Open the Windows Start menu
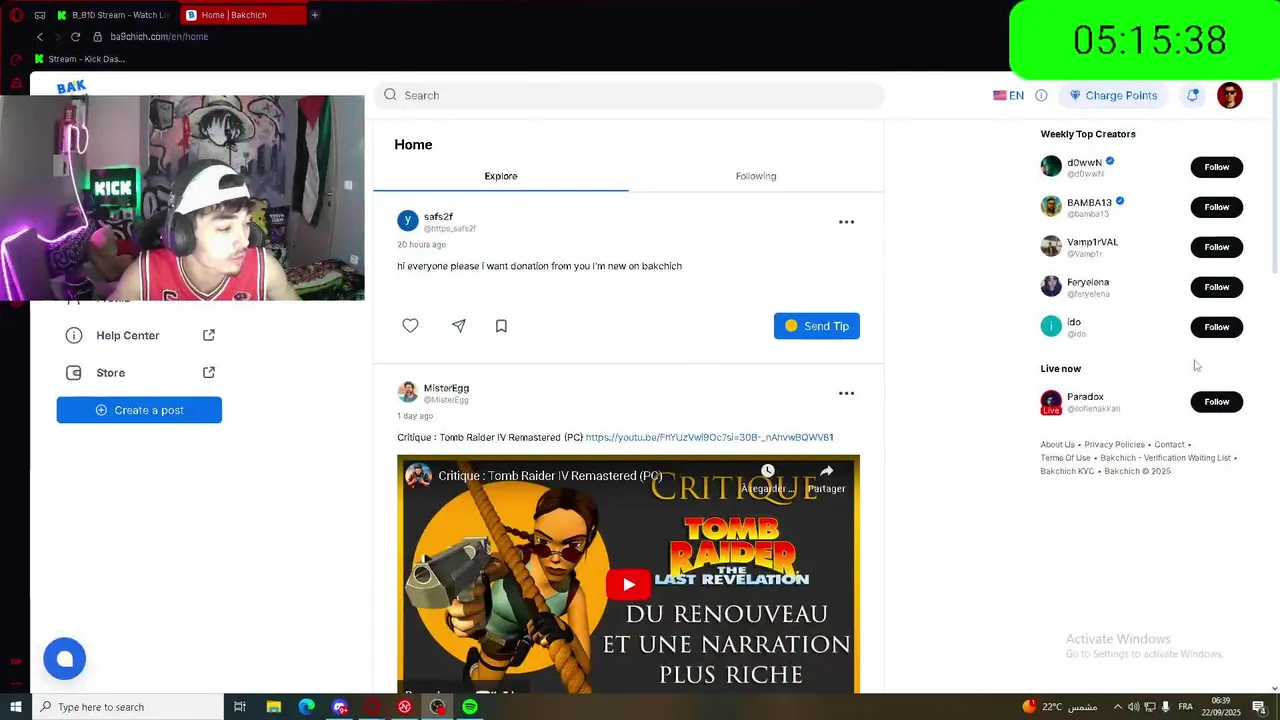 pyautogui.click(x=16, y=707)
